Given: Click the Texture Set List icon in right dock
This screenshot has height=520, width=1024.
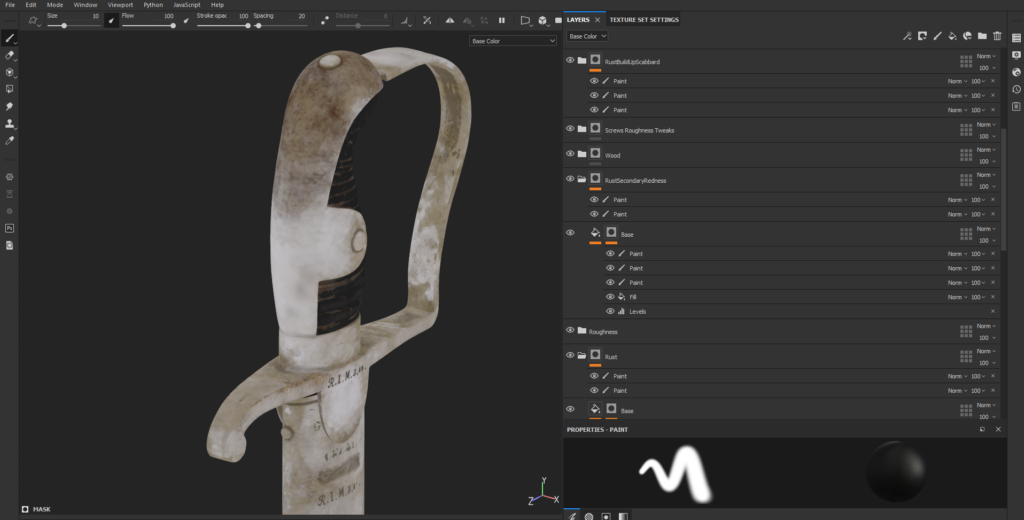Looking at the screenshot, I should [x=1016, y=39].
